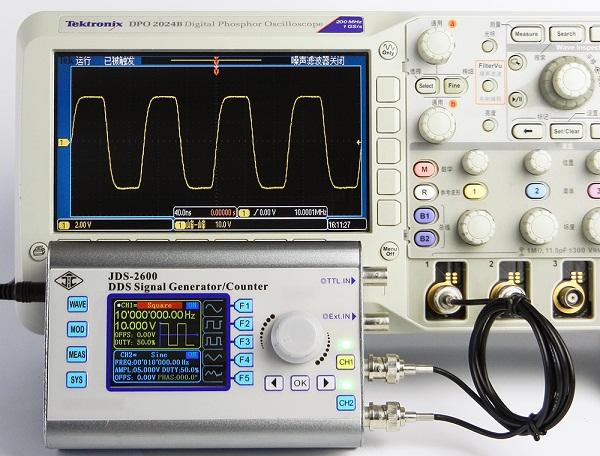
Task: Click the round waveform 'Only' button beside screen
Action: pyautogui.click(x=388, y=50)
